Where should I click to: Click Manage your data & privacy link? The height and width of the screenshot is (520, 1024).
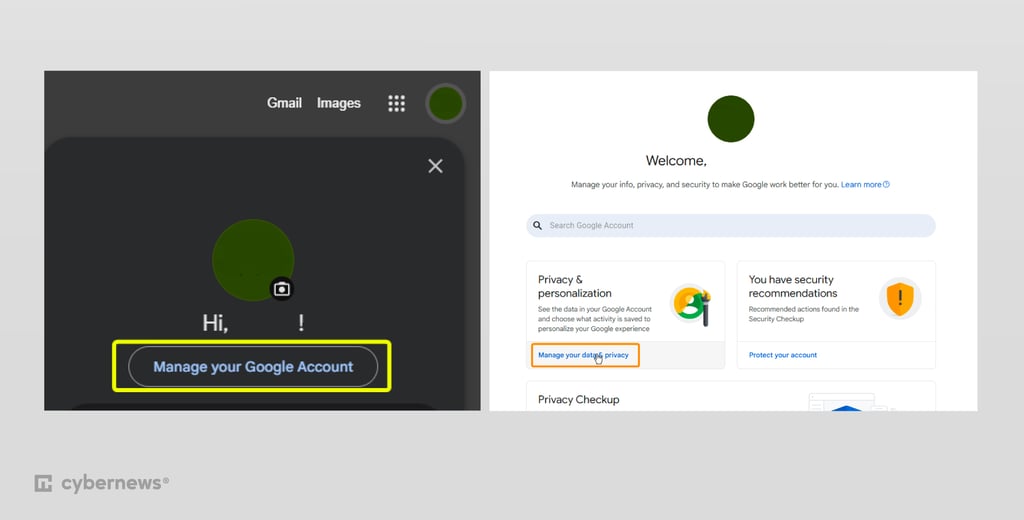[583, 355]
